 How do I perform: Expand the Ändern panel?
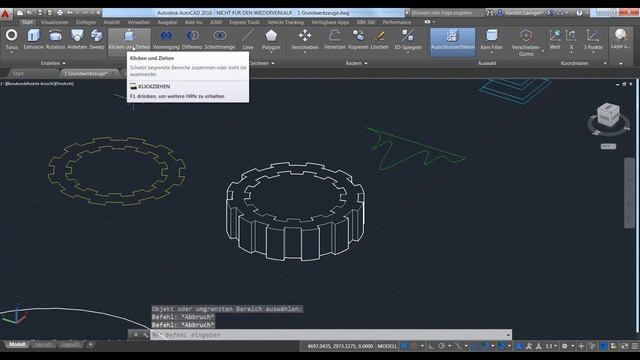(356, 63)
